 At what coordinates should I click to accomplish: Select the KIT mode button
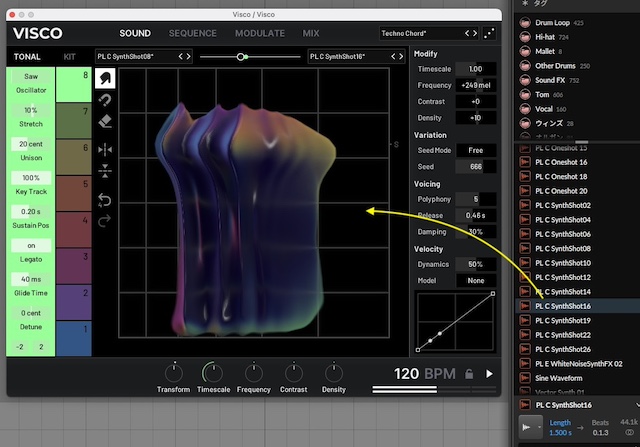click(70, 57)
